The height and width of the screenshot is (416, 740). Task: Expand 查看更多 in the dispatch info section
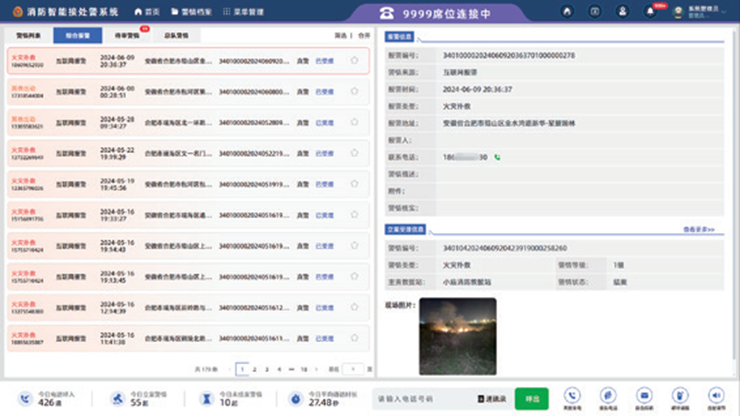coord(697,229)
